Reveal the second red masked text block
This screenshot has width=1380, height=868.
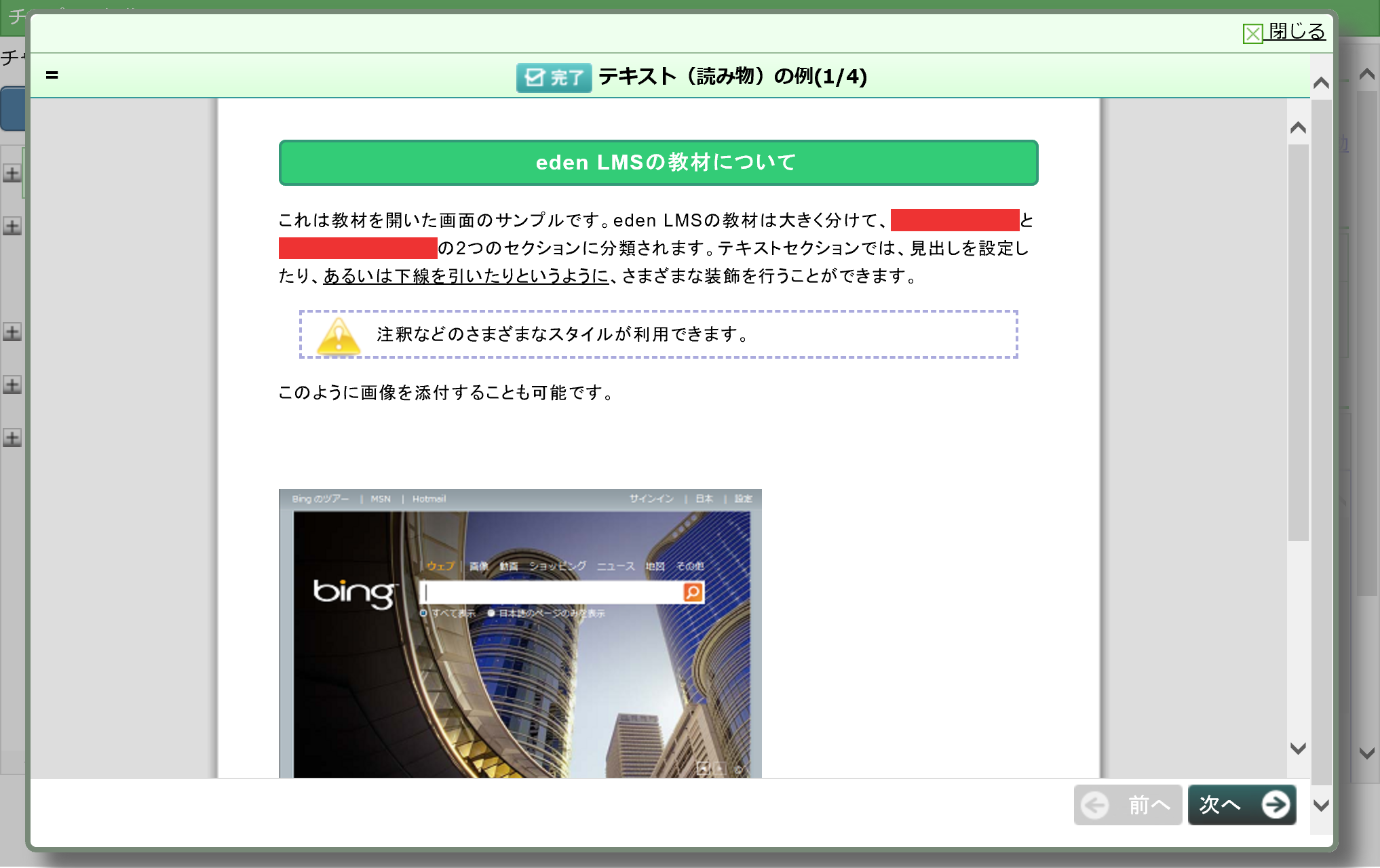coord(358,248)
